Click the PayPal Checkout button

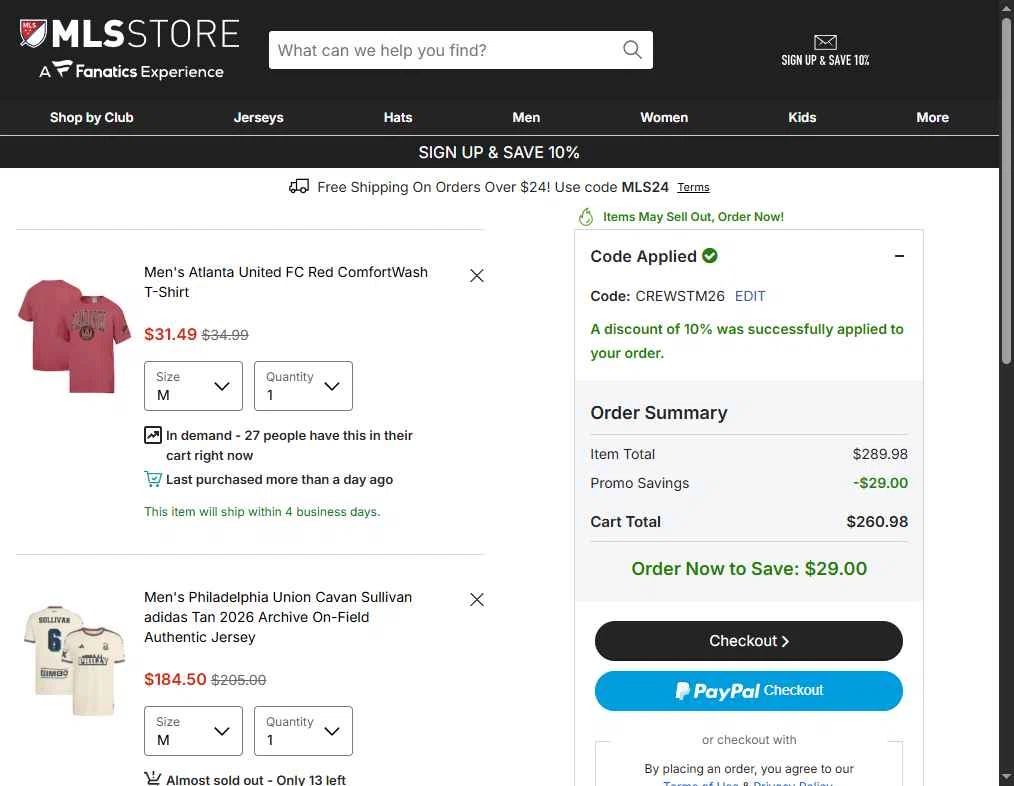pyautogui.click(x=749, y=691)
